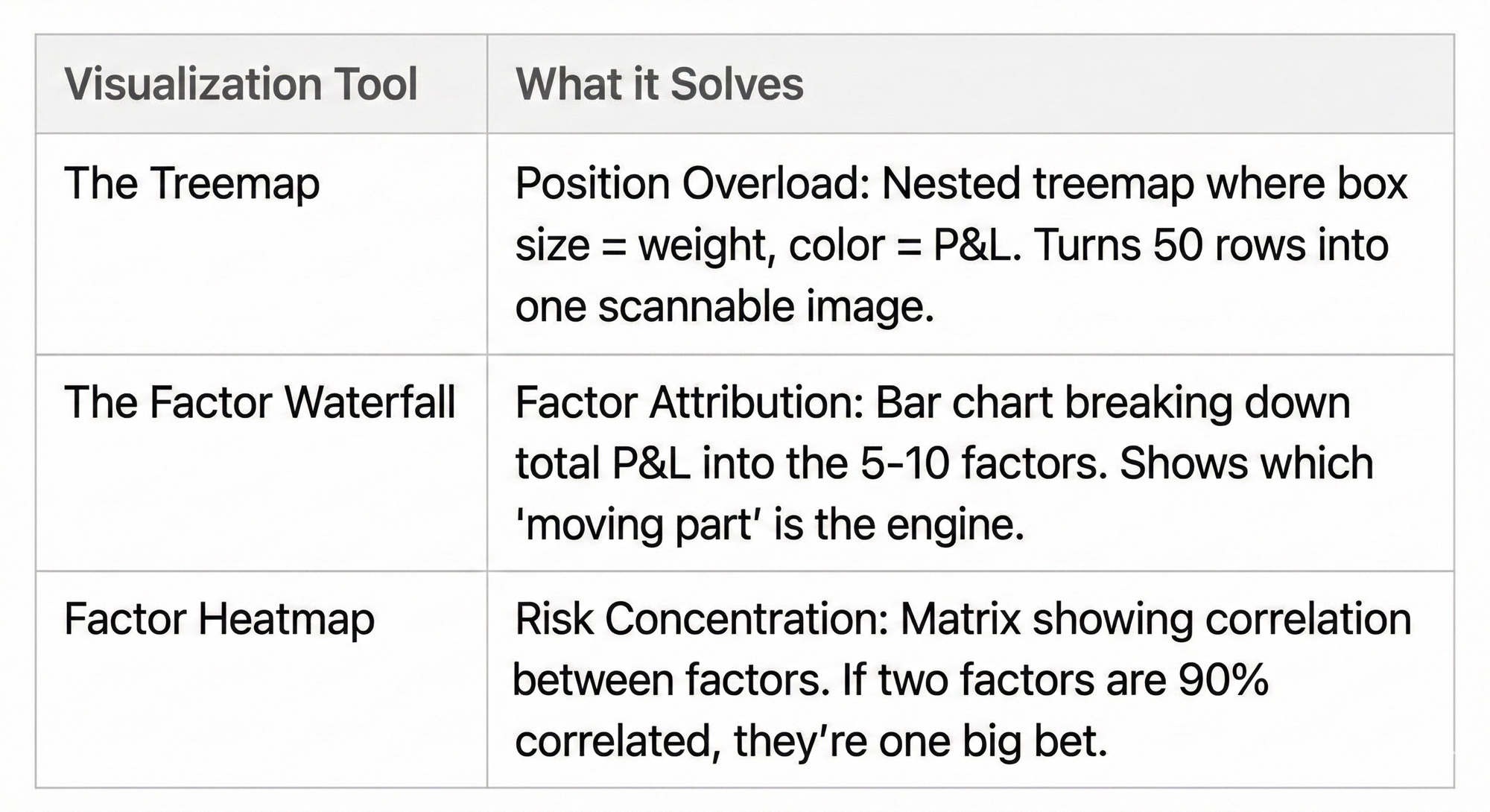The height and width of the screenshot is (812, 1490).
Task: Click the "they're one big bet." text
Action: [921, 741]
